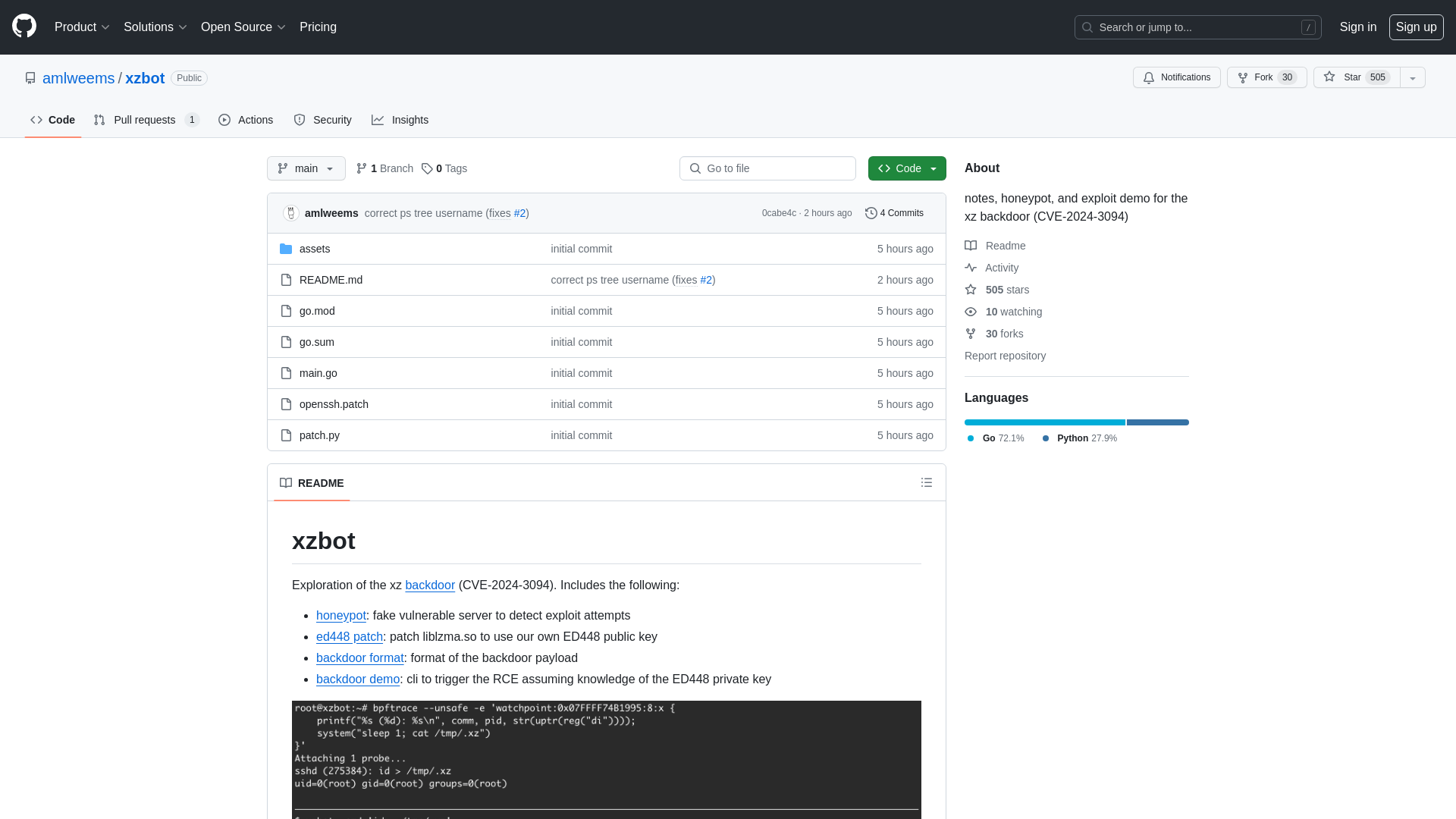This screenshot has width=1456, height=819.
Task: Switch to the Security tab
Action: (322, 120)
